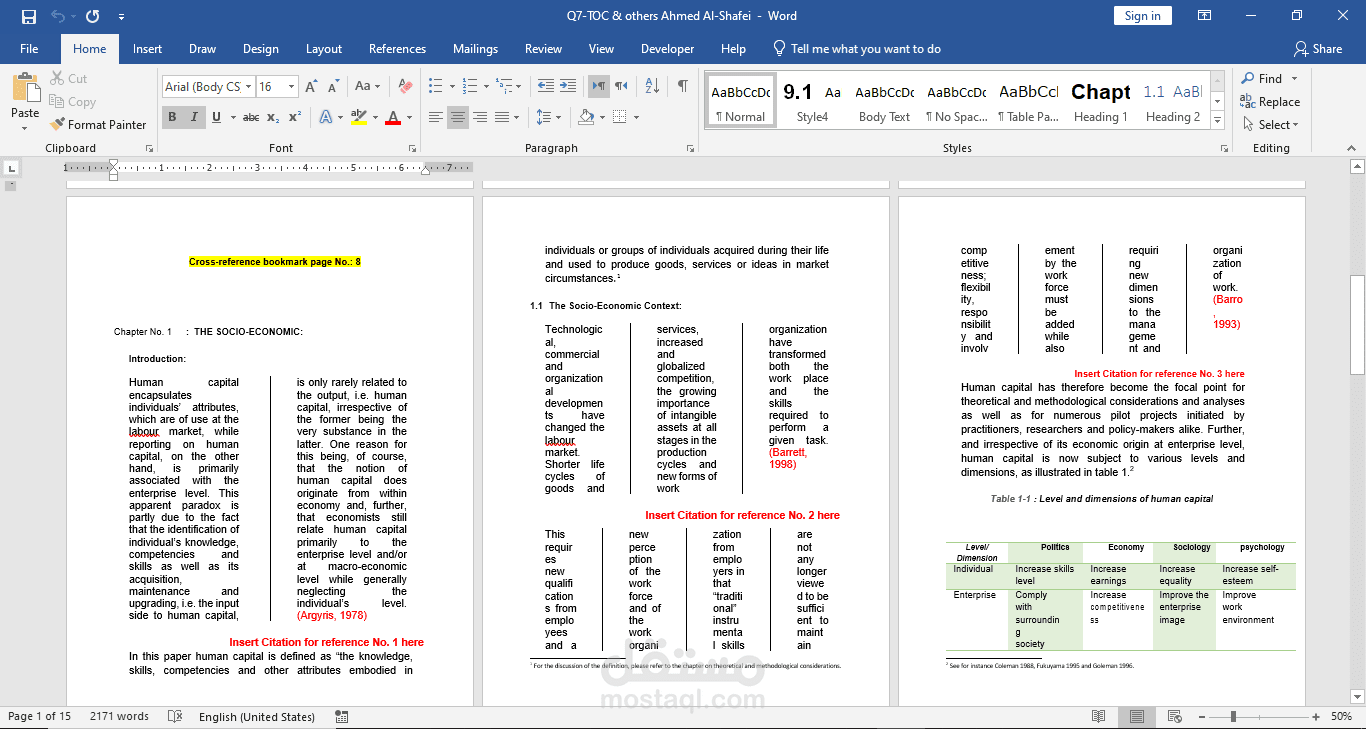The image size is (1366, 729).
Task: Switch to the Layout tab
Action: [x=324, y=48]
